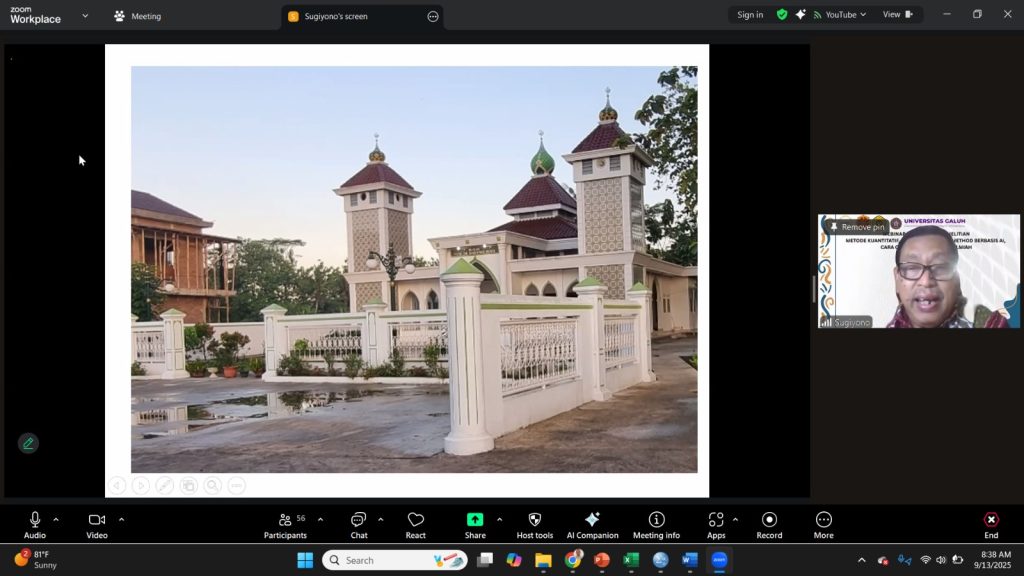The width and height of the screenshot is (1024, 576).
Task: Click the green Share screen button
Action: click(x=475, y=524)
